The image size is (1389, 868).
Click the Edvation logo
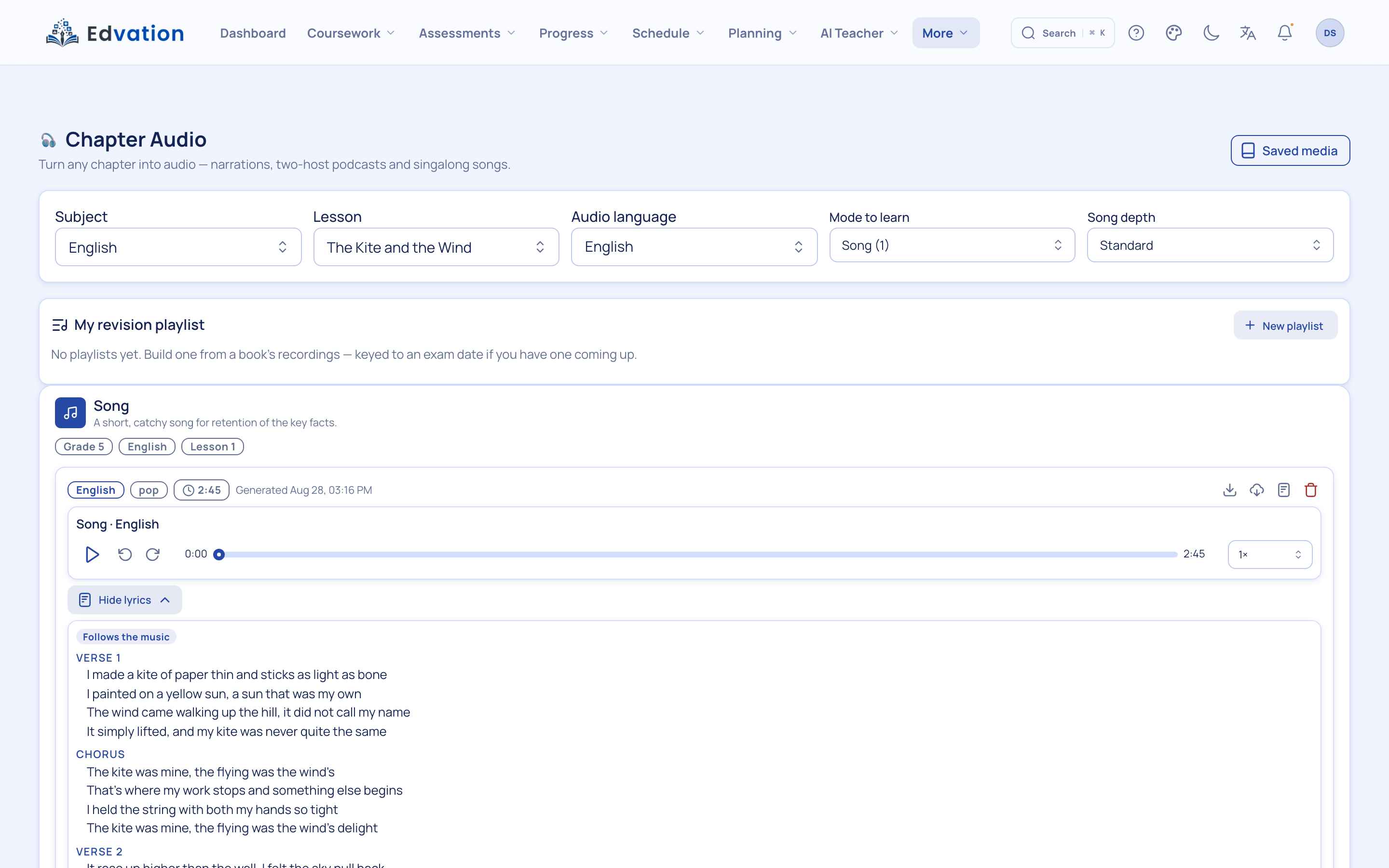(115, 33)
